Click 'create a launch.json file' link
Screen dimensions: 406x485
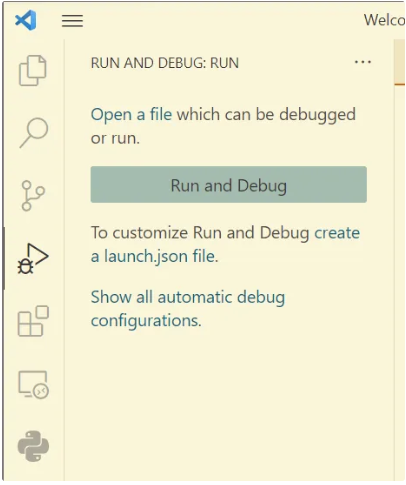point(225,244)
